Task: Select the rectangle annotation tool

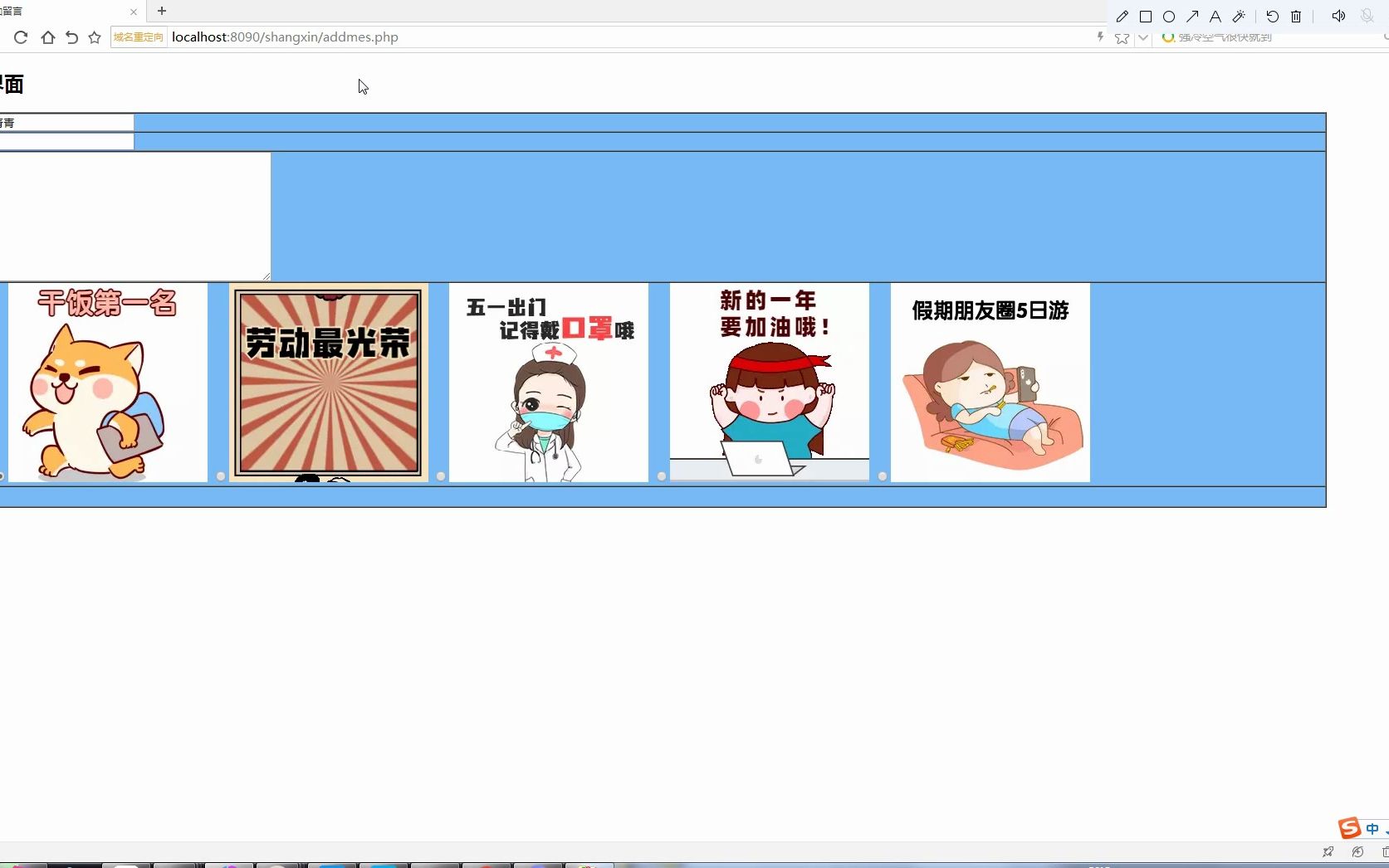Action: pos(1146,17)
